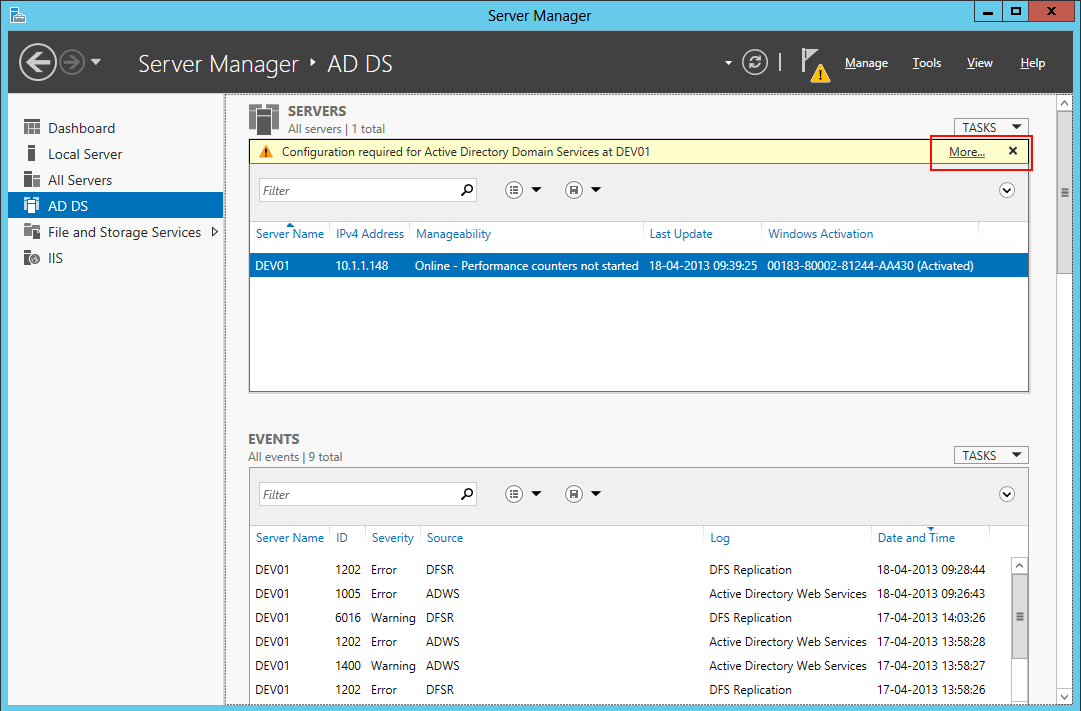Click the back navigation arrow button
Screen dimensions: 1081x711
coord(38,63)
